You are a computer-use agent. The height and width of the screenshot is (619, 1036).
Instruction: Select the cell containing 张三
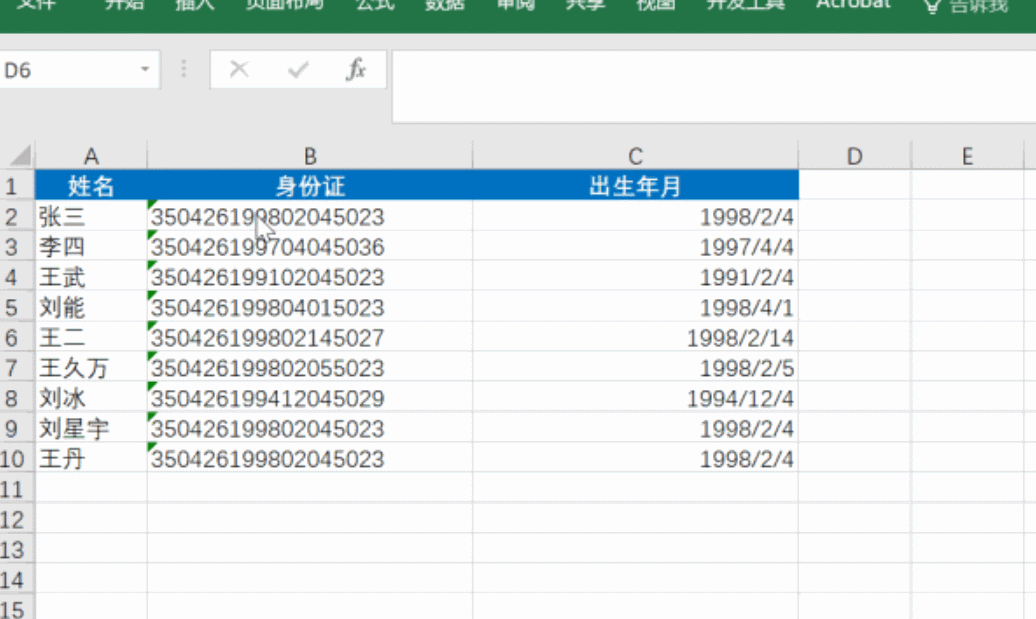(91, 217)
